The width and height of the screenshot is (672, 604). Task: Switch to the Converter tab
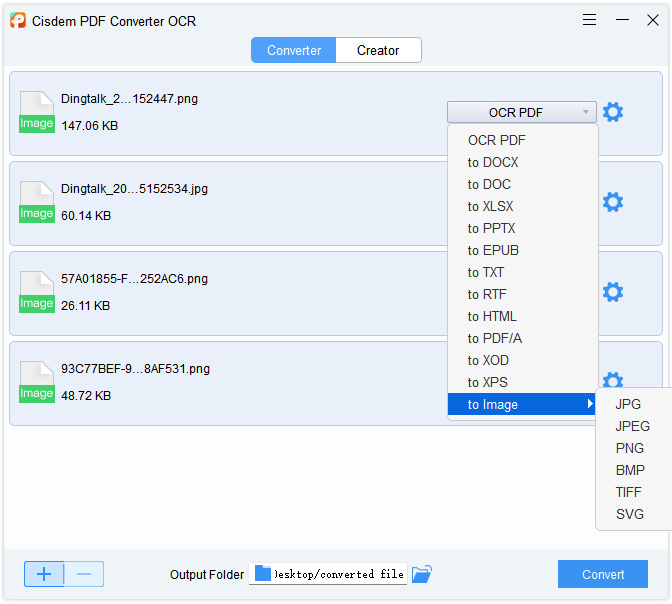[x=294, y=50]
